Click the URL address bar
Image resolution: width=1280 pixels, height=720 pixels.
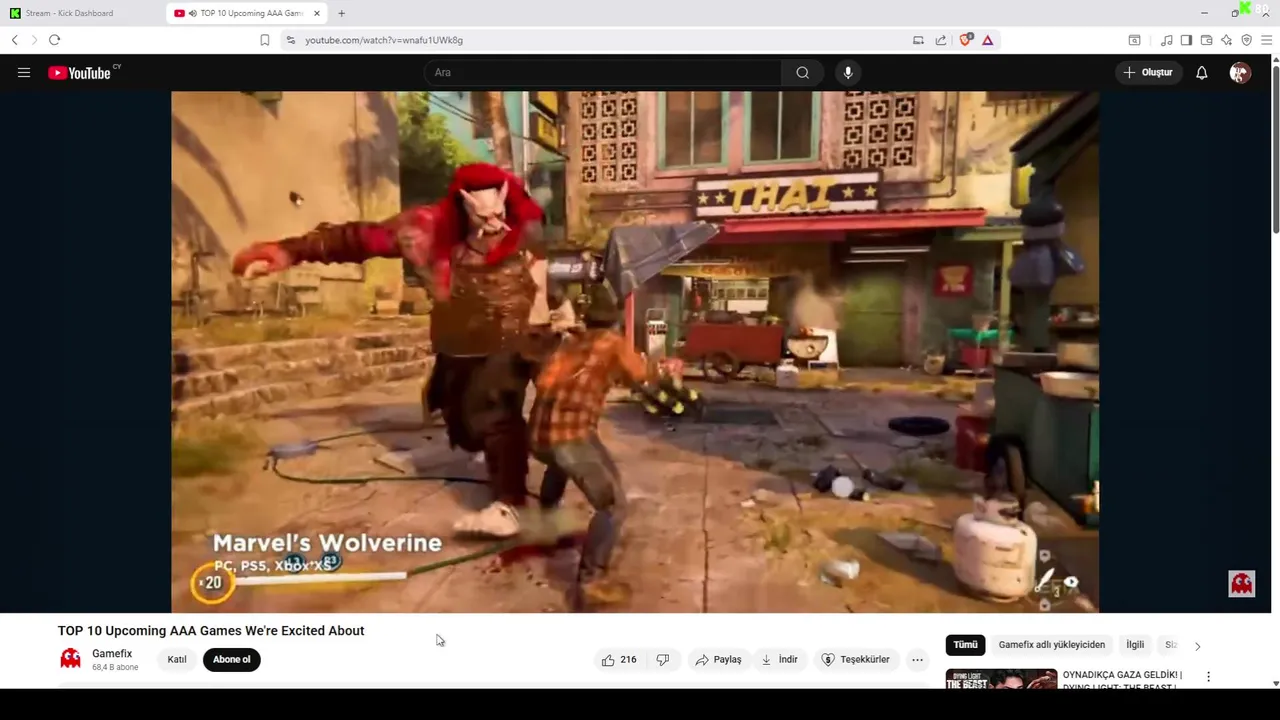coord(600,40)
